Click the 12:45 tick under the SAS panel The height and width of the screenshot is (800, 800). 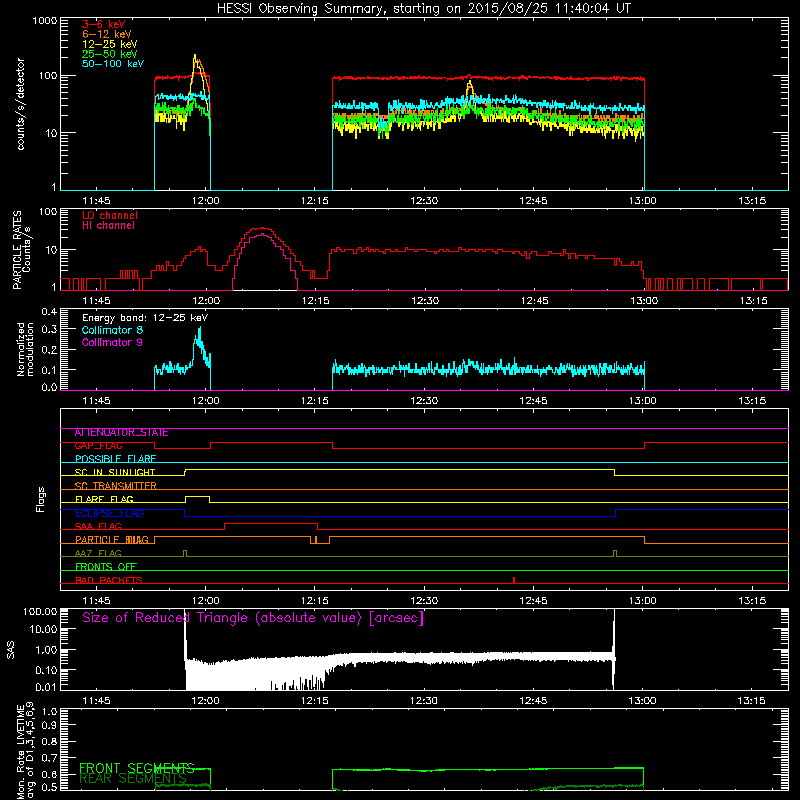point(533,701)
